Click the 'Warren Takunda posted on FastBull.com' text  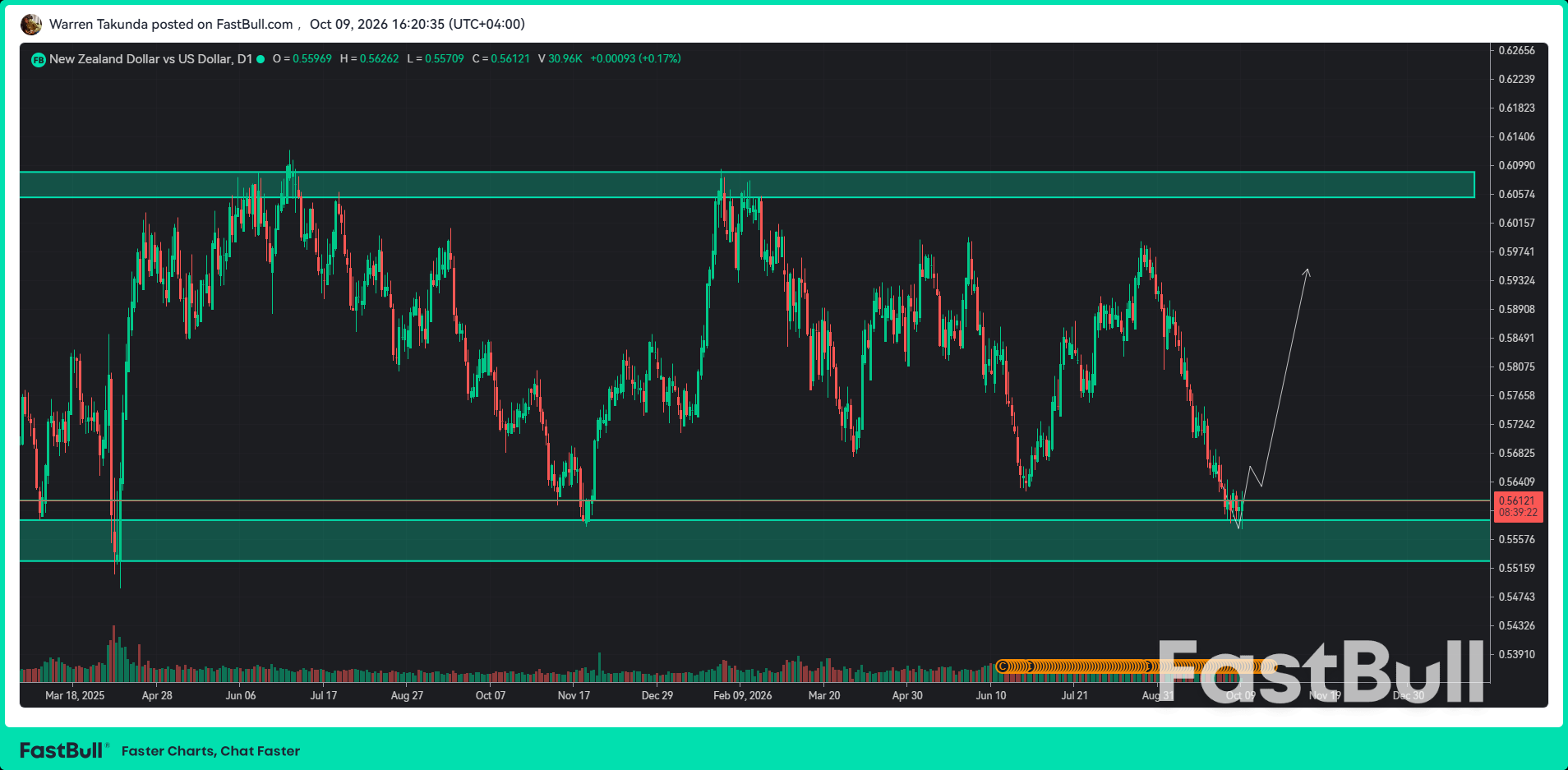point(171,24)
